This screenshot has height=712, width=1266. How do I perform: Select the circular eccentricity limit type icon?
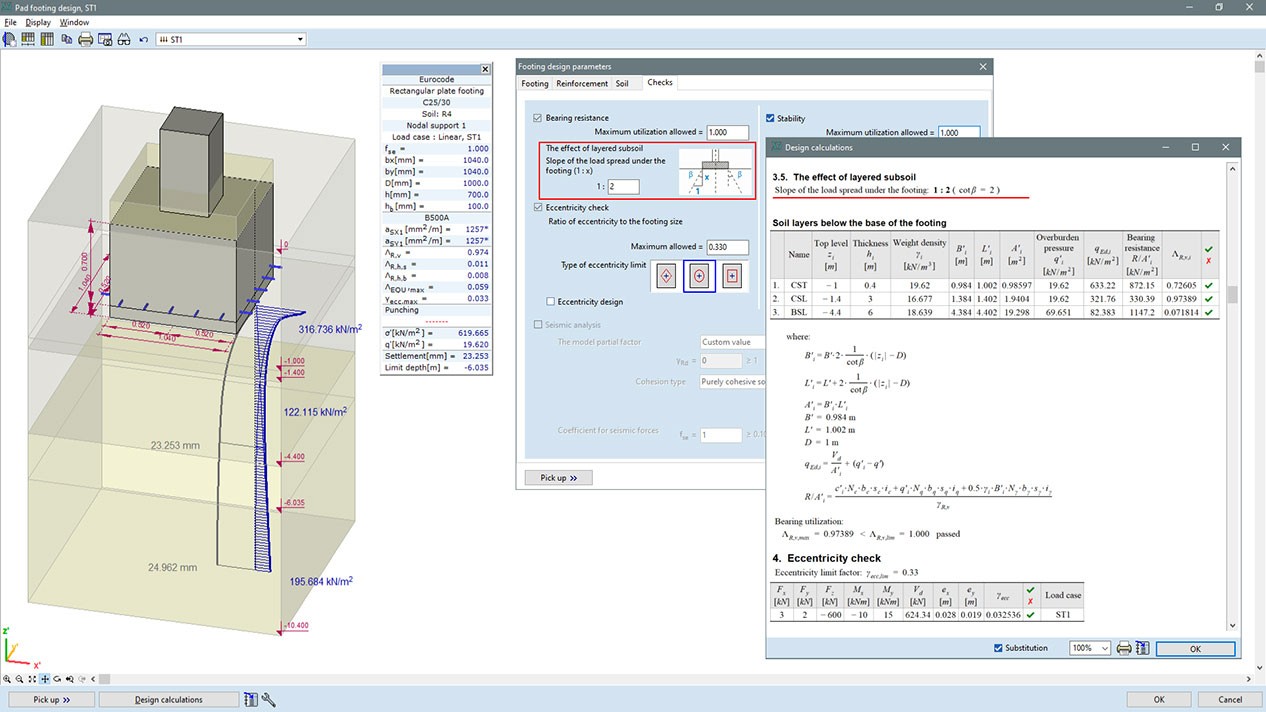coord(699,275)
